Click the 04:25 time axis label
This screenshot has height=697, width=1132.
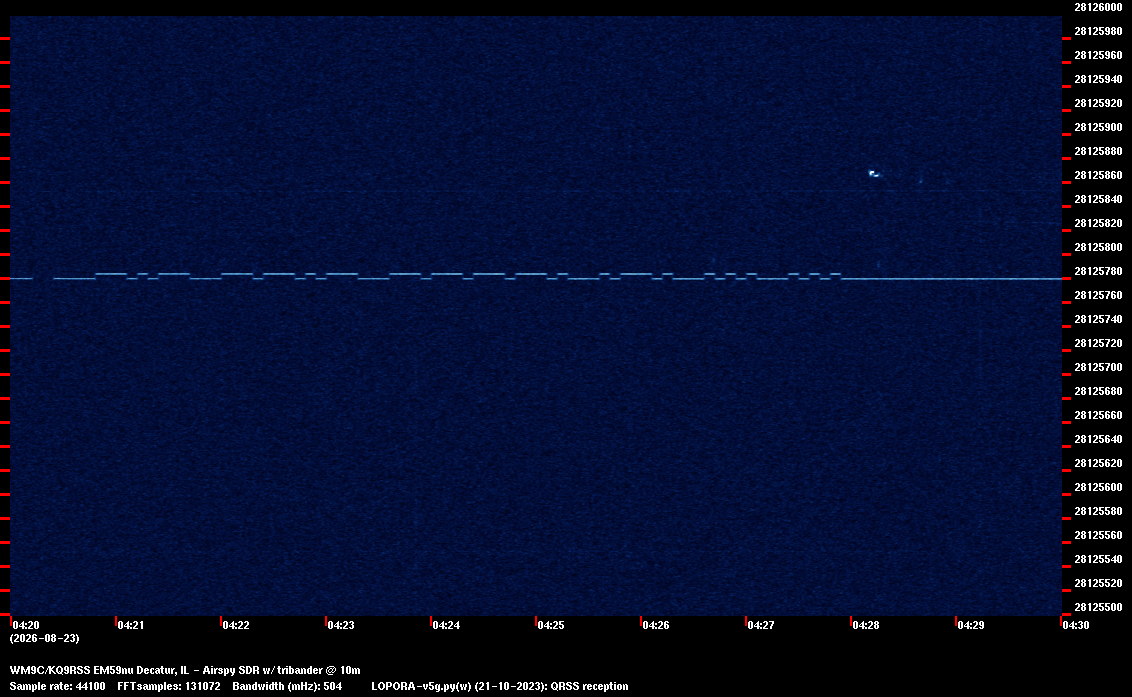pos(551,625)
